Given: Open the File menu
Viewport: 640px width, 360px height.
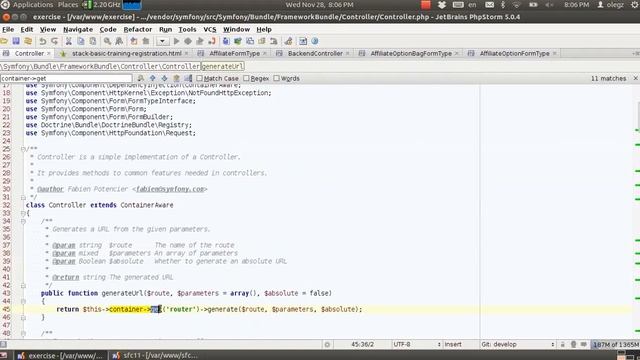Looking at the screenshot, I should coord(8,29).
